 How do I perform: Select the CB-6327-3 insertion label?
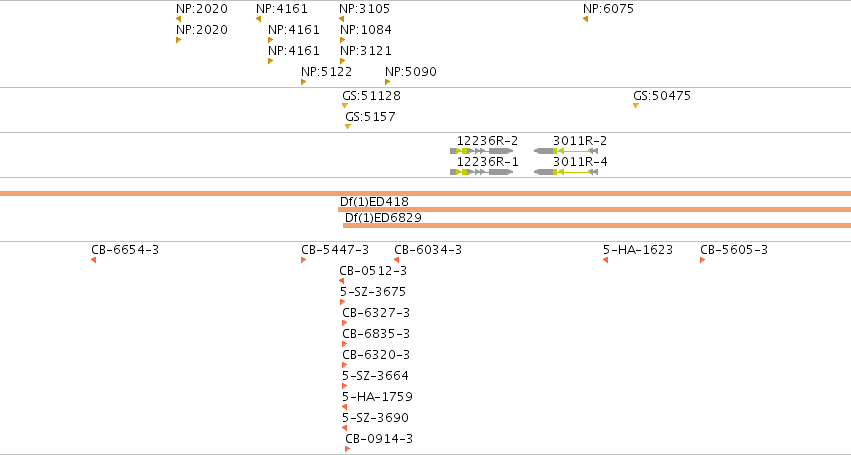point(376,313)
